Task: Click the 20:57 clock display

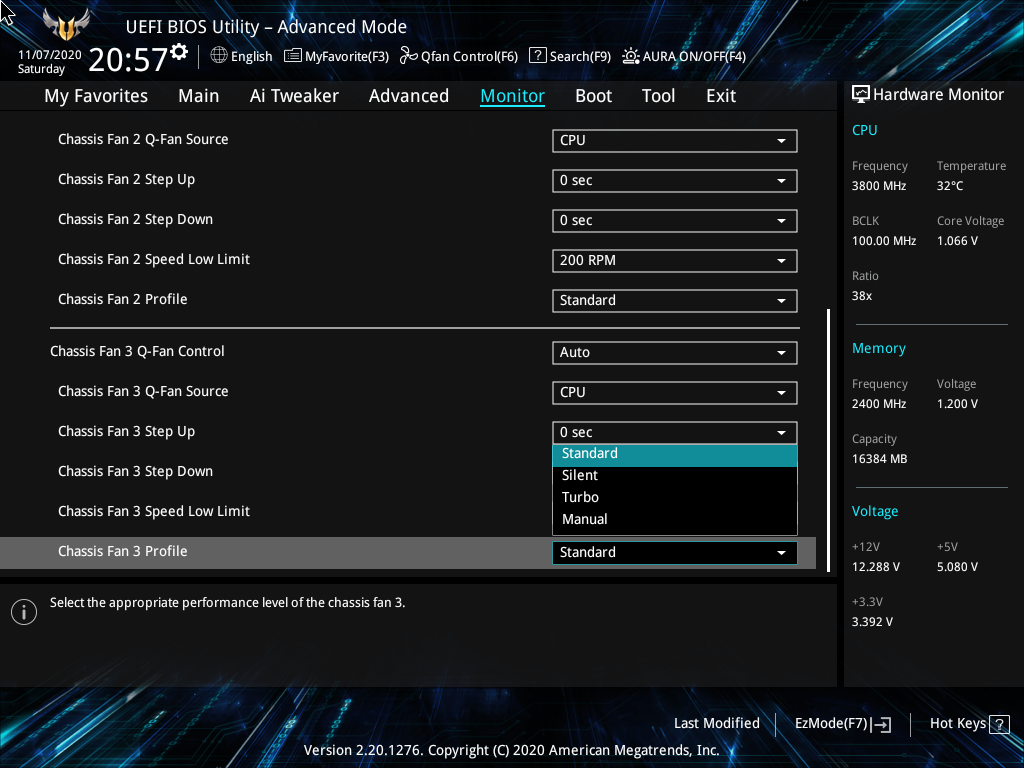Action: (128, 60)
